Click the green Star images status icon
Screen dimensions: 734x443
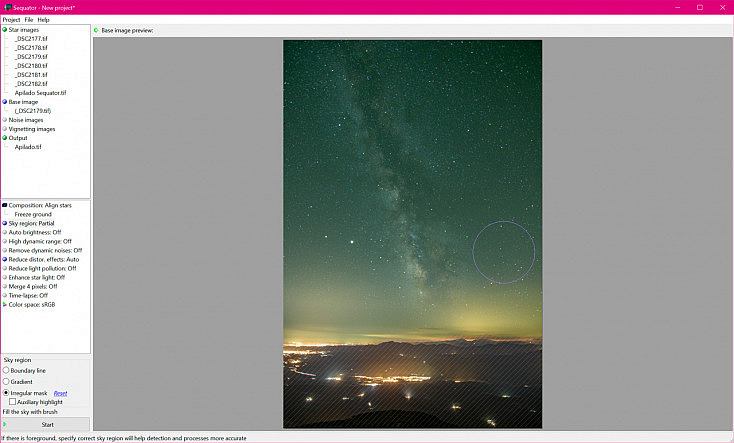[5, 30]
